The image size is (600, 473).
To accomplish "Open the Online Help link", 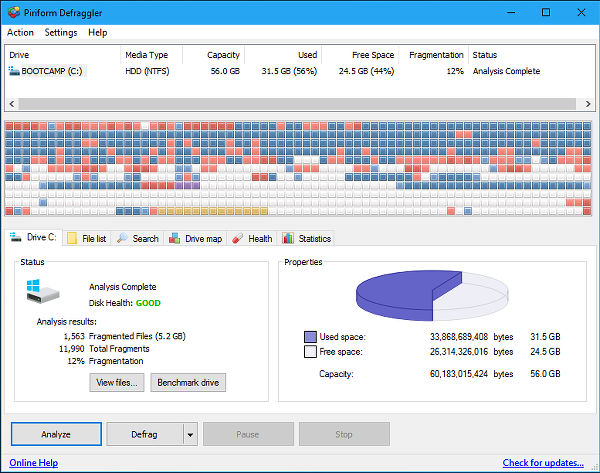I will (x=34, y=463).
